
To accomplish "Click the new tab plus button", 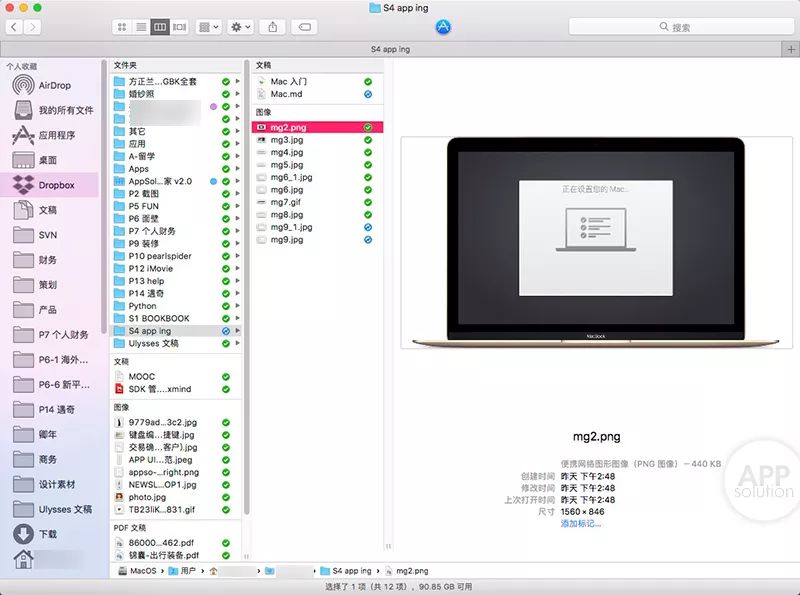I will point(789,46).
